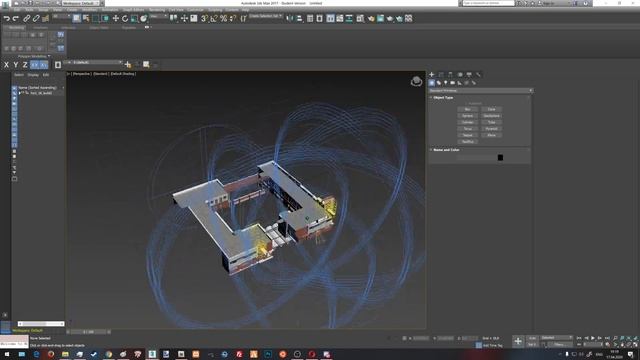Open the Curve Editor icon
640x360 pixels.
(x=340, y=18)
